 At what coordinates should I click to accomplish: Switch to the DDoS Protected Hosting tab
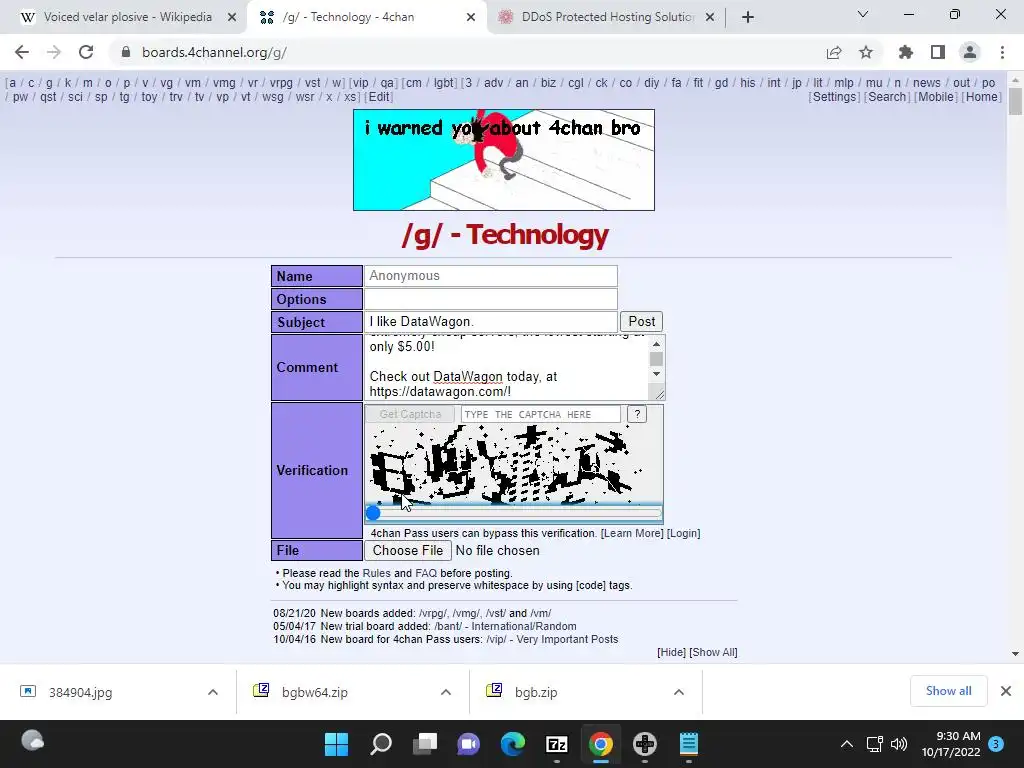[x=606, y=17]
